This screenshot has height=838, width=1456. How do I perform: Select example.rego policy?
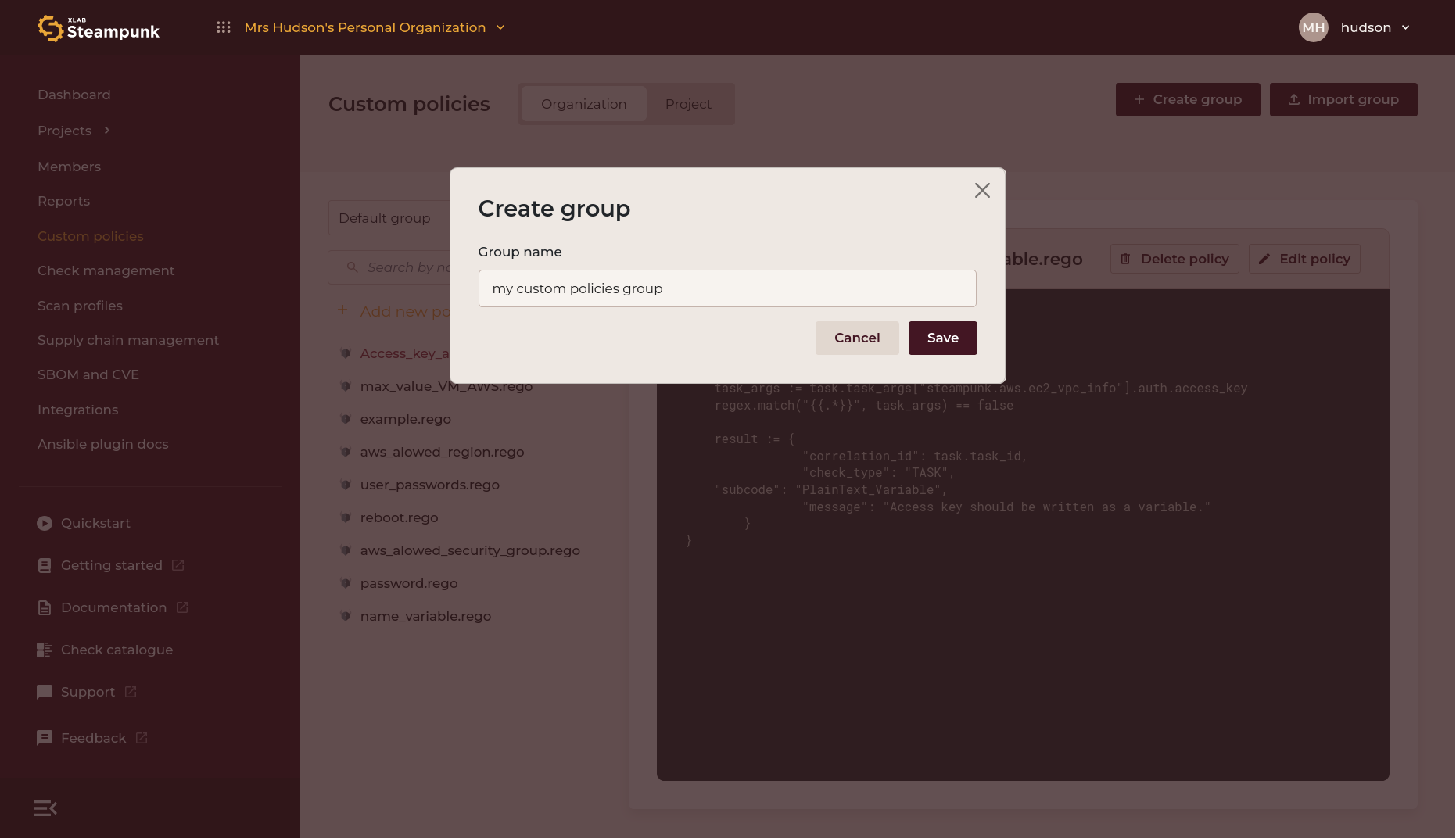[x=405, y=419]
